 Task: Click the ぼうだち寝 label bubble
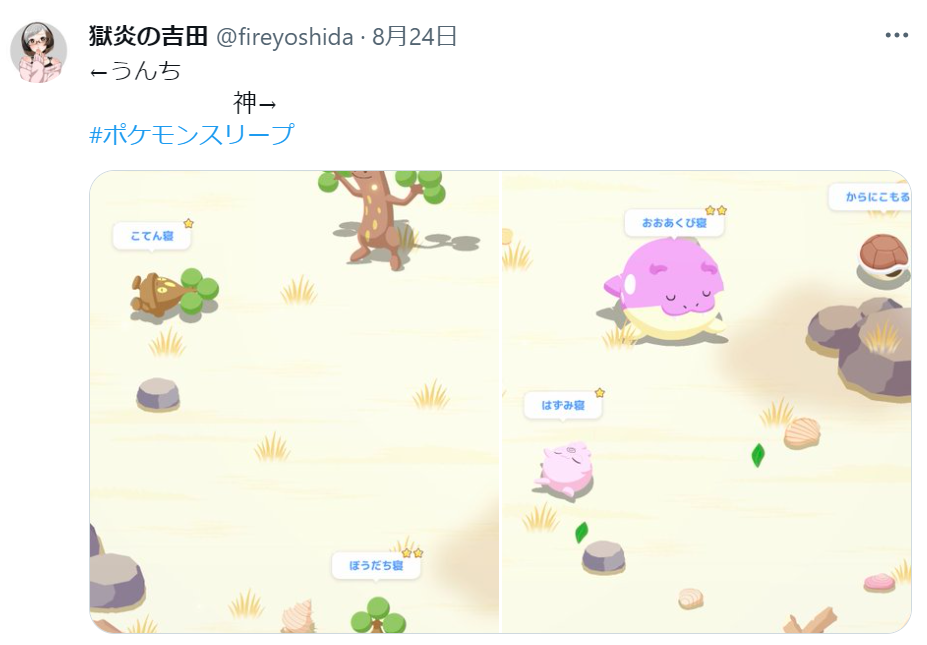pos(376,566)
